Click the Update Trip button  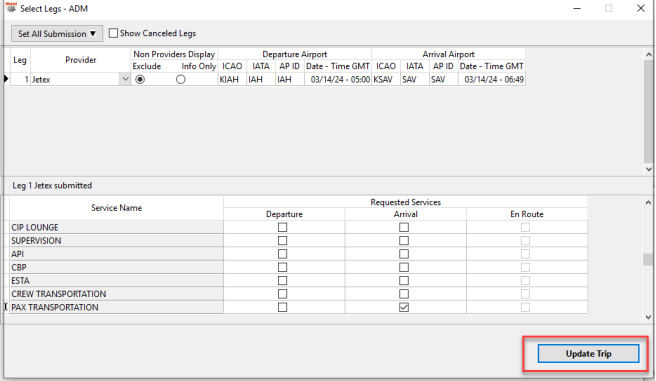(588, 354)
